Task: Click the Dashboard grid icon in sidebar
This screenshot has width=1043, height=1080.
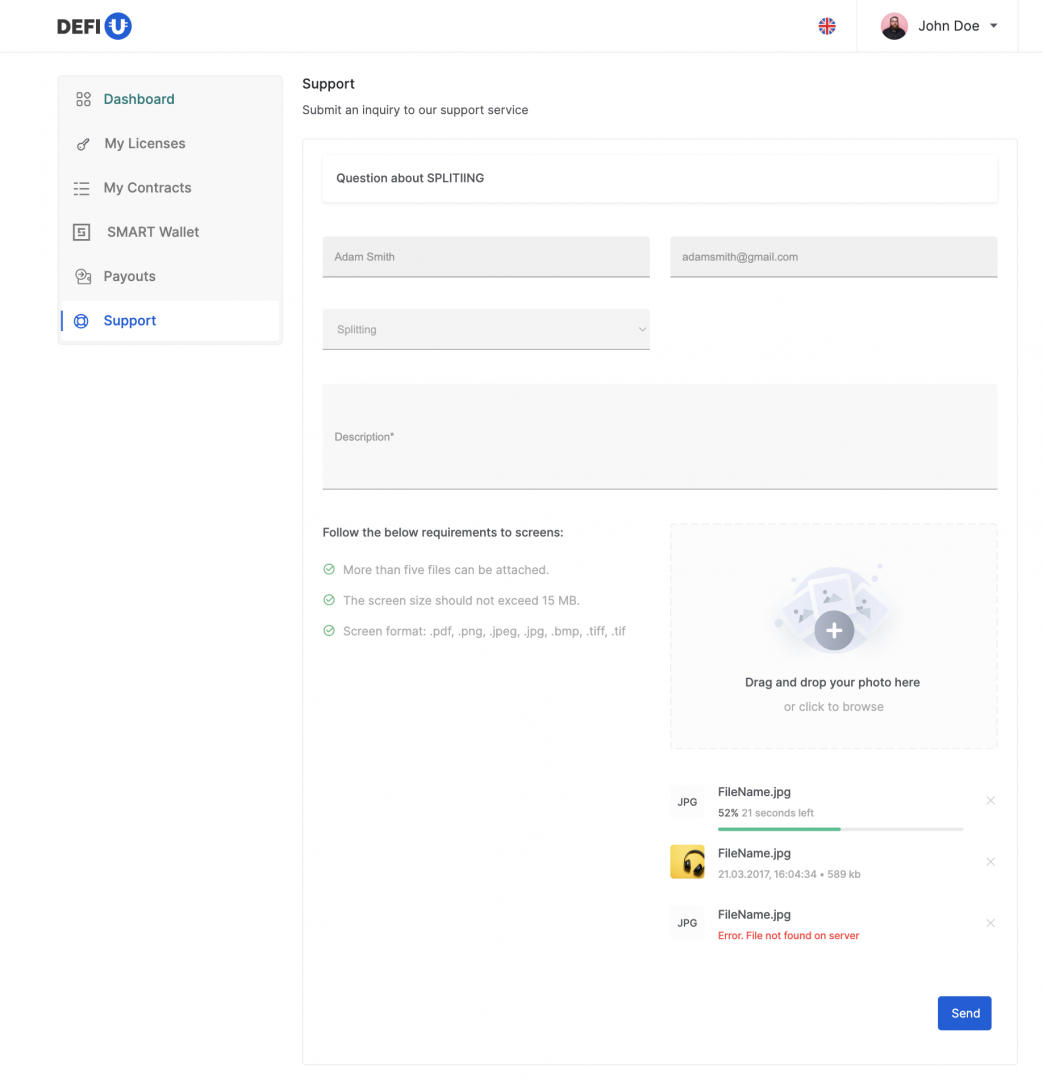Action: (83, 99)
